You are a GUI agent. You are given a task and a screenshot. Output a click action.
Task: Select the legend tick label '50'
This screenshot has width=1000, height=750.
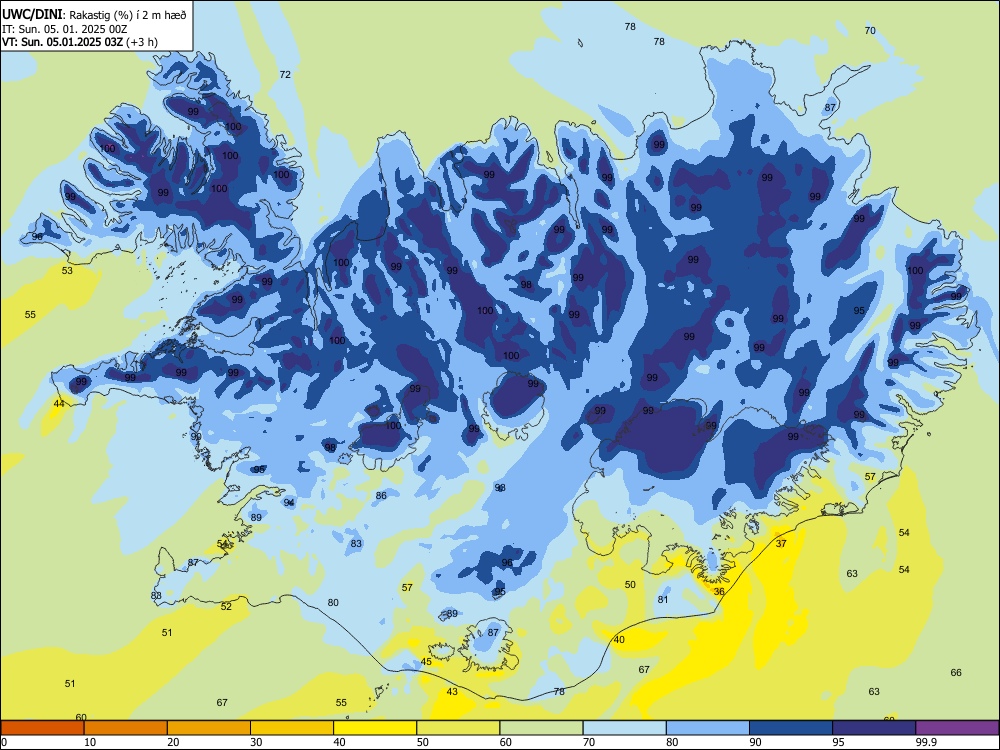423,742
